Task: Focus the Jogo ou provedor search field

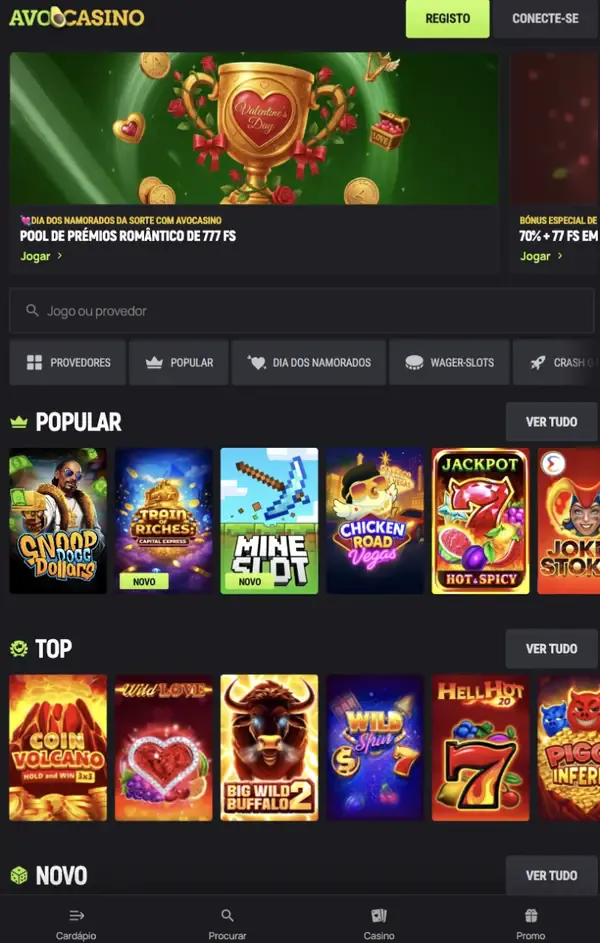Action: point(302,310)
